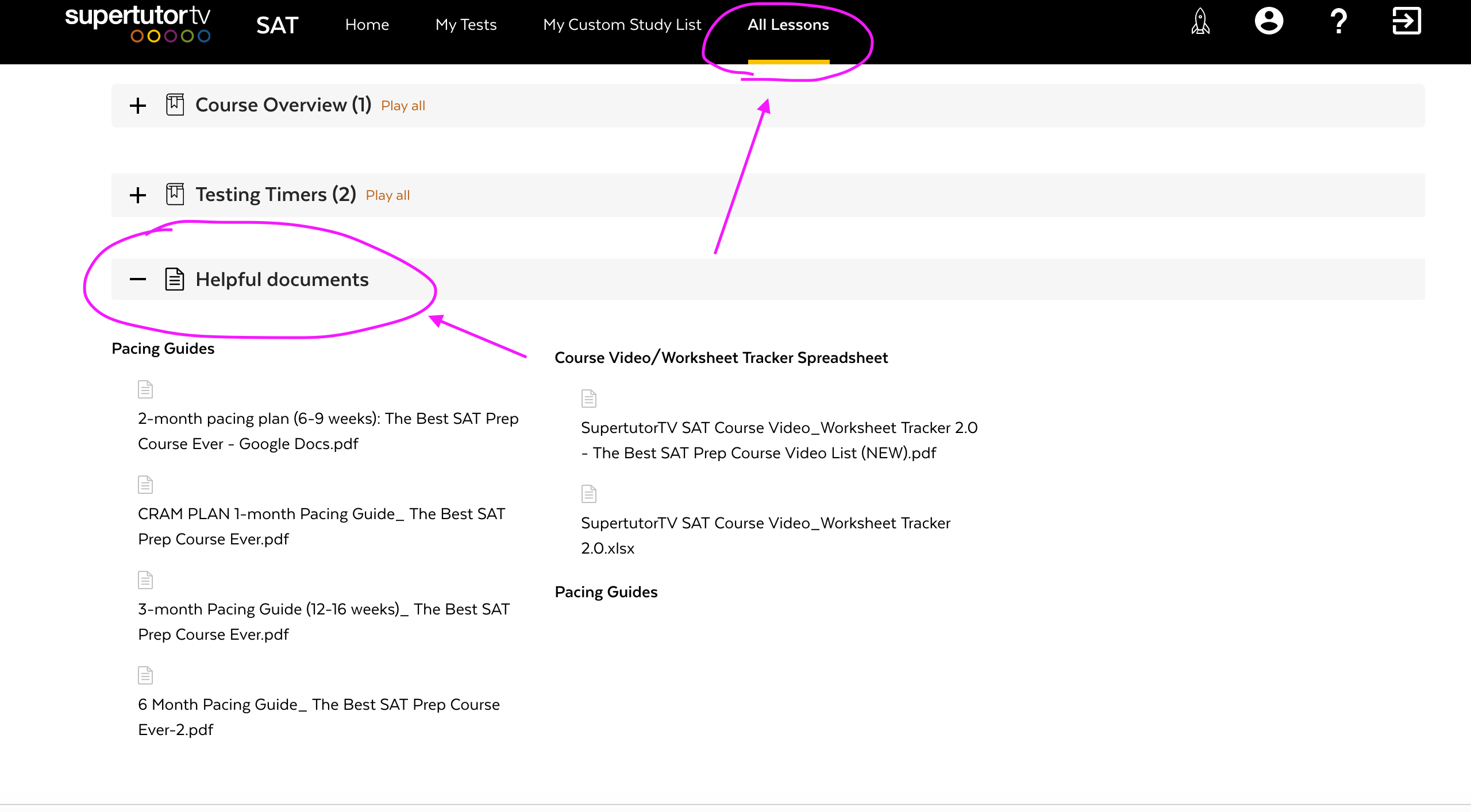Screen dimensions: 1471x812
Task: Click the Course Overview bookmark icon
Action: tap(175, 105)
